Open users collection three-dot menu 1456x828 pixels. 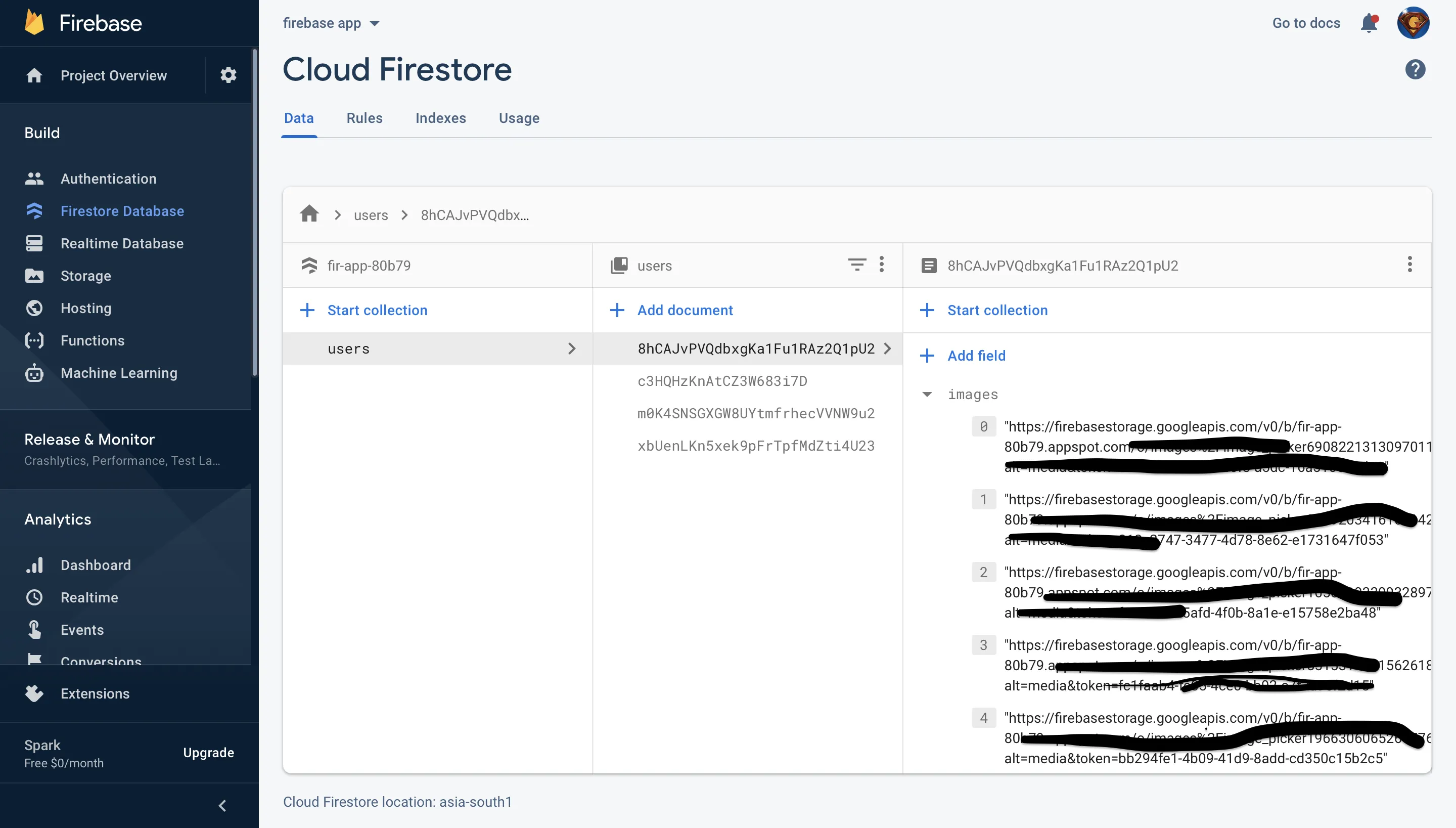[x=882, y=265]
